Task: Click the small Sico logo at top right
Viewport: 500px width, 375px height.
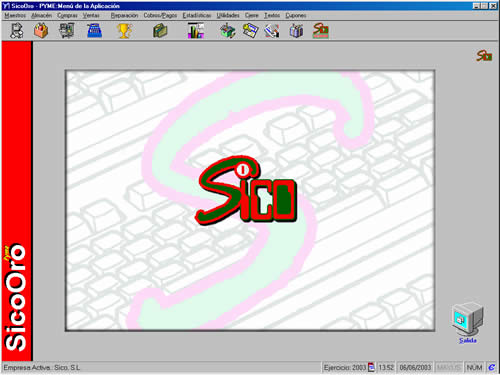Action: tap(484, 56)
